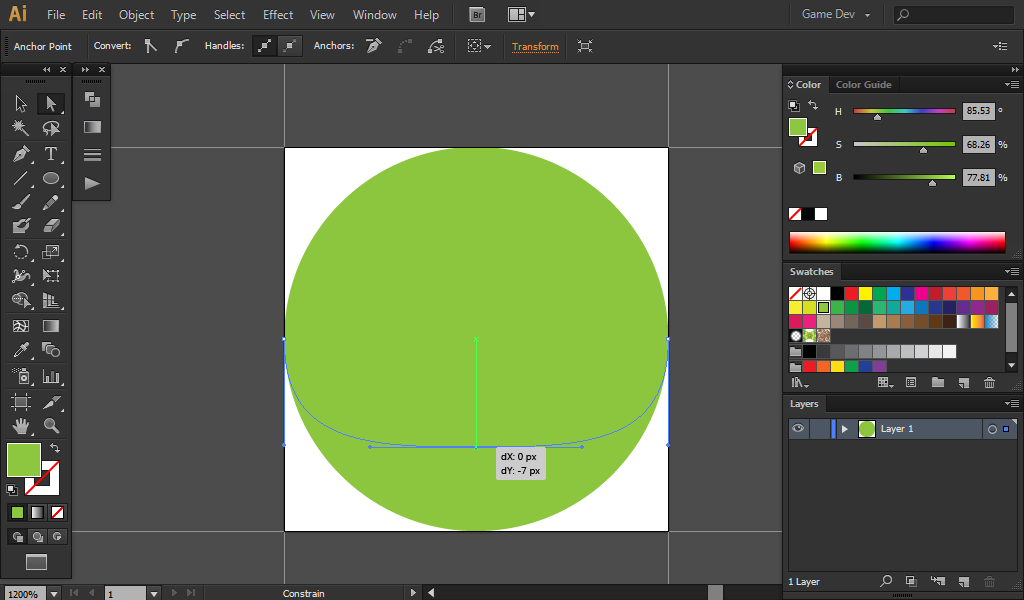Viewport: 1024px width, 600px height.
Task: Click the Create New Layer button
Action: click(963, 581)
